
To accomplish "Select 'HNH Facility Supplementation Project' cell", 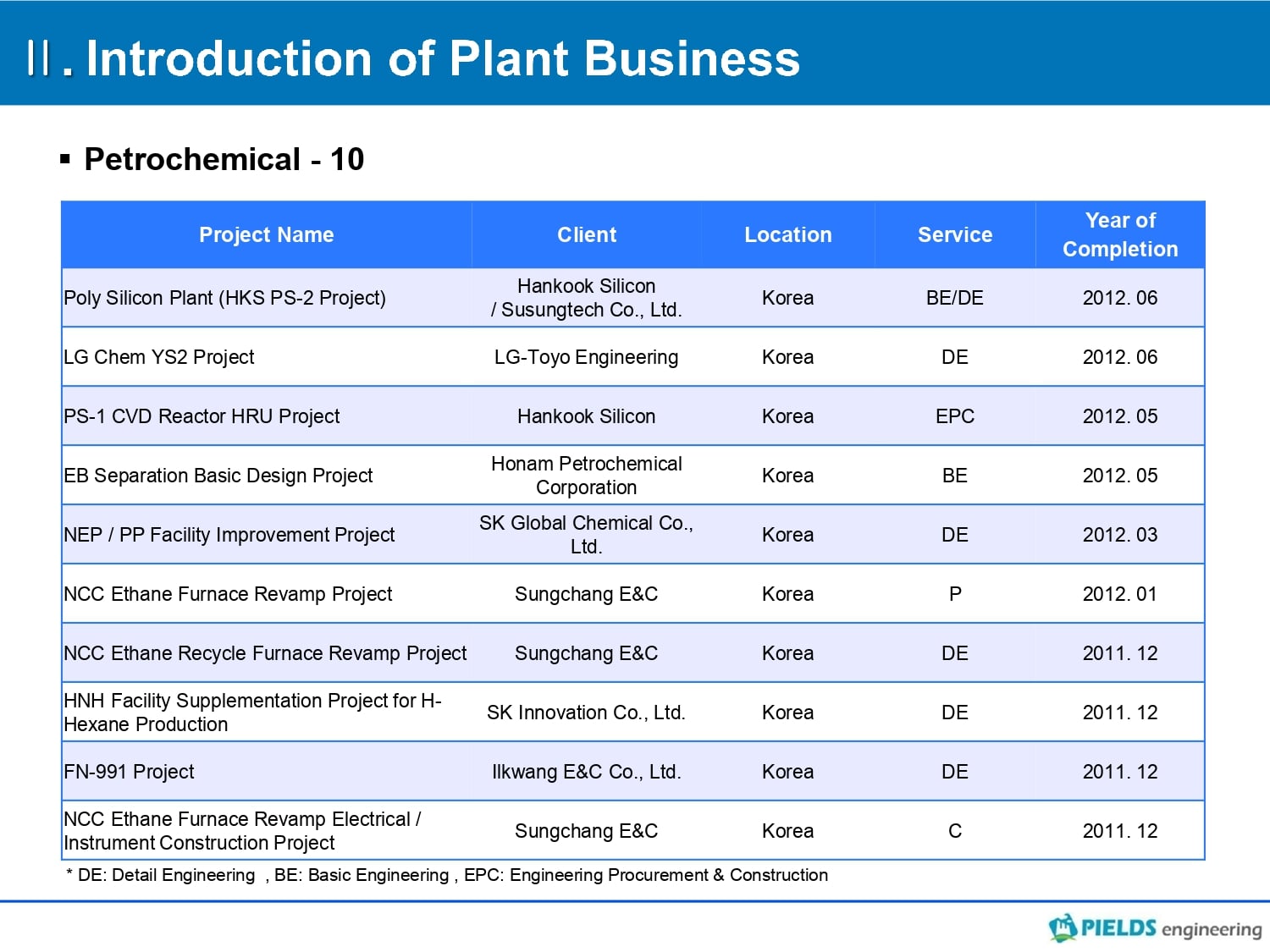I will click(267, 713).
